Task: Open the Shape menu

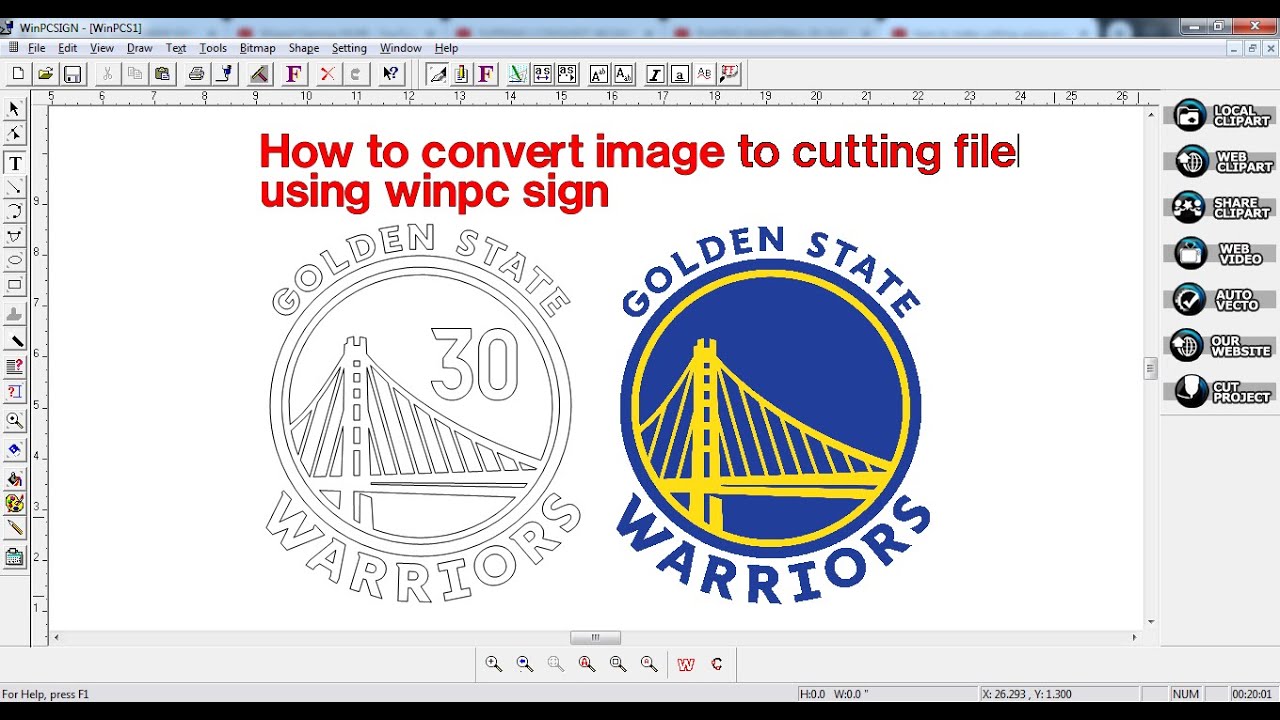Action: tap(304, 48)
